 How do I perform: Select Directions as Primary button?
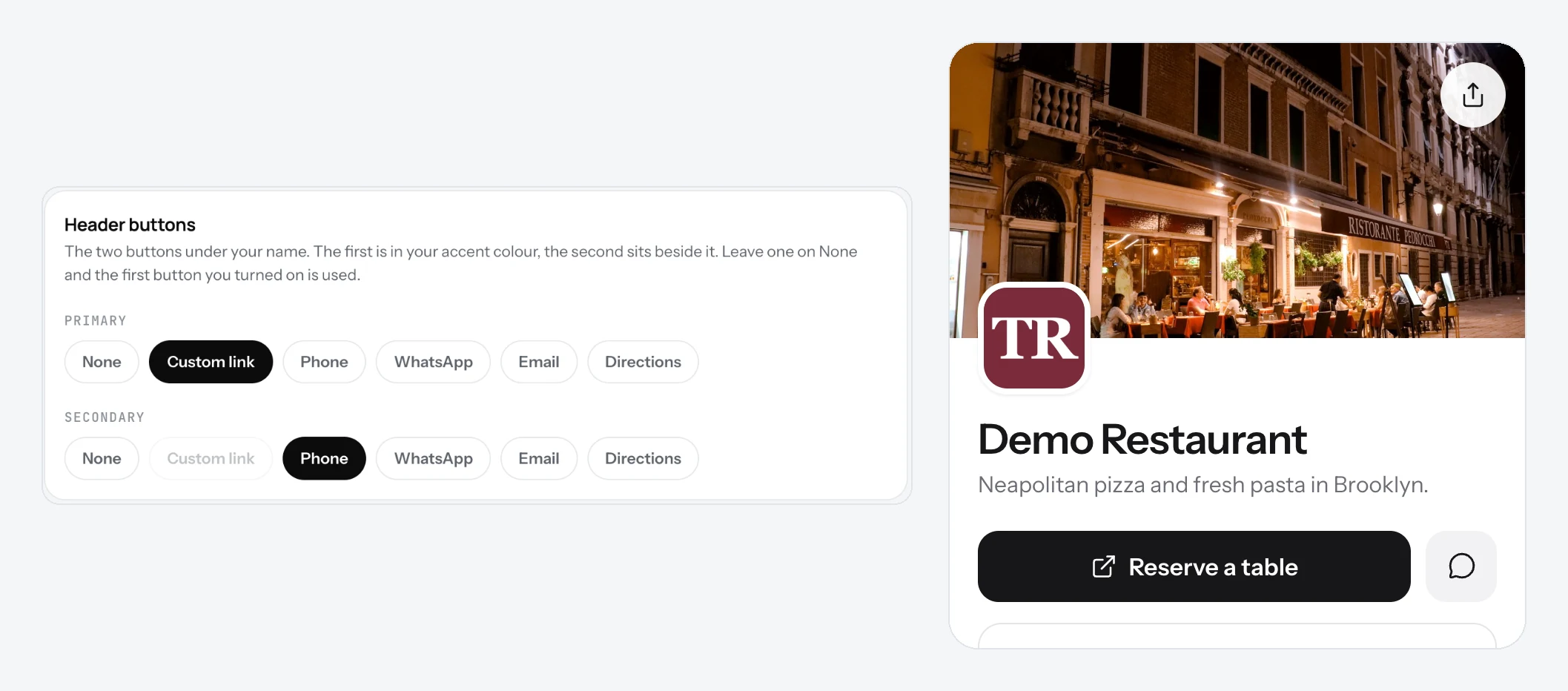pyautogui.click(x=643, y=362)
